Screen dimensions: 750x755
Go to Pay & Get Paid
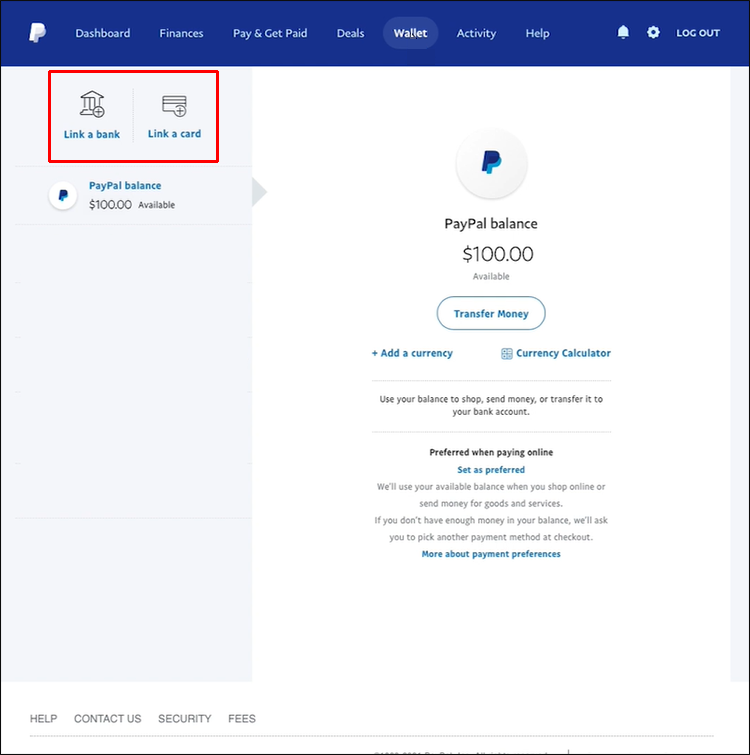click(x=270, y=33)
